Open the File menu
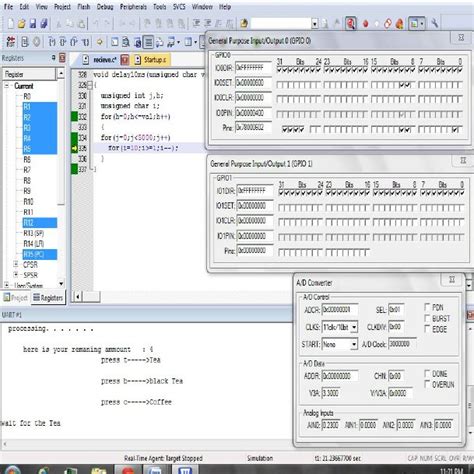The image size is (474, 474). pos(8,7)
